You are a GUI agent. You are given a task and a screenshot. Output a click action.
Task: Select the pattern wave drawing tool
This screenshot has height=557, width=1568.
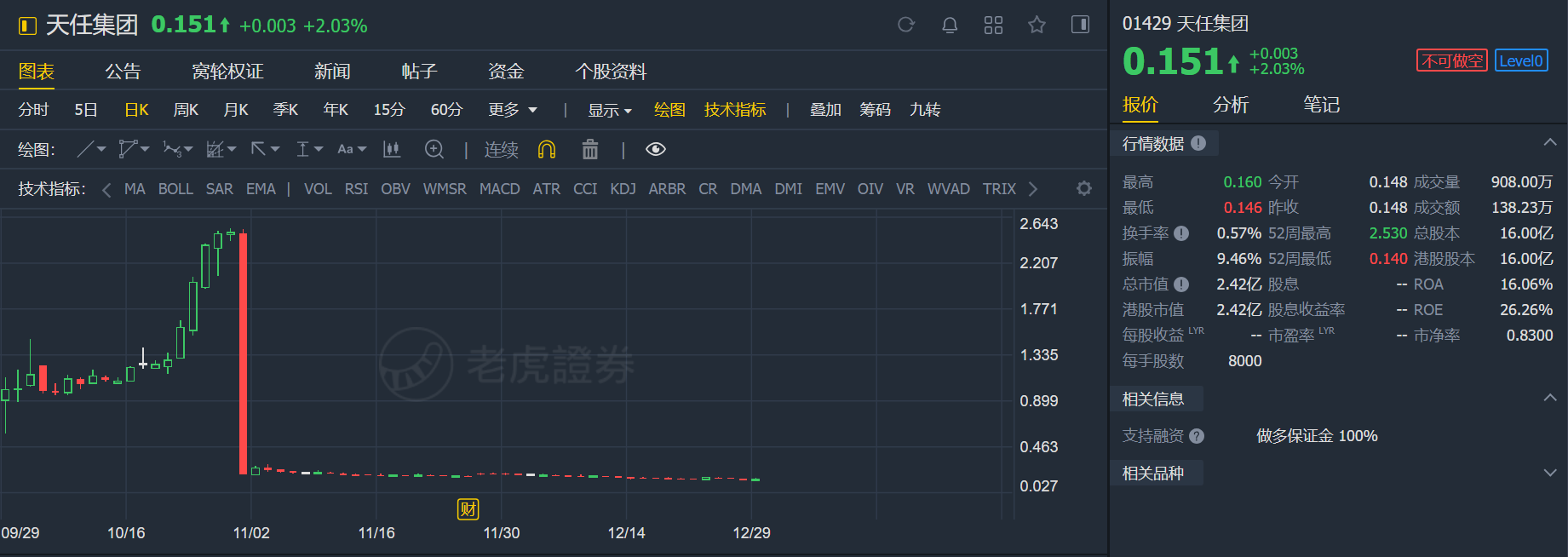[172, 150]
